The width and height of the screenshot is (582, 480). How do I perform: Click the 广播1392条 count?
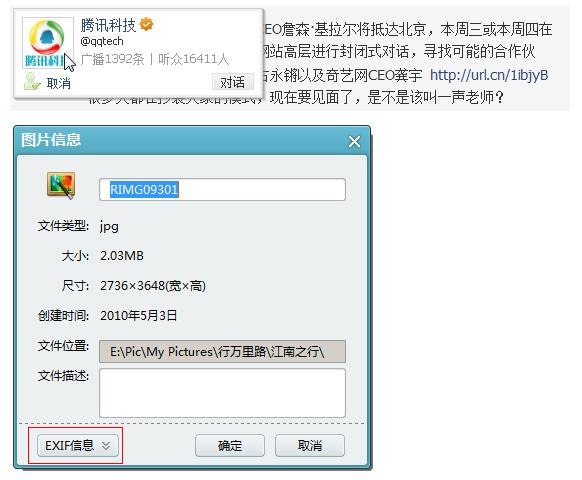tap(112, 59)
